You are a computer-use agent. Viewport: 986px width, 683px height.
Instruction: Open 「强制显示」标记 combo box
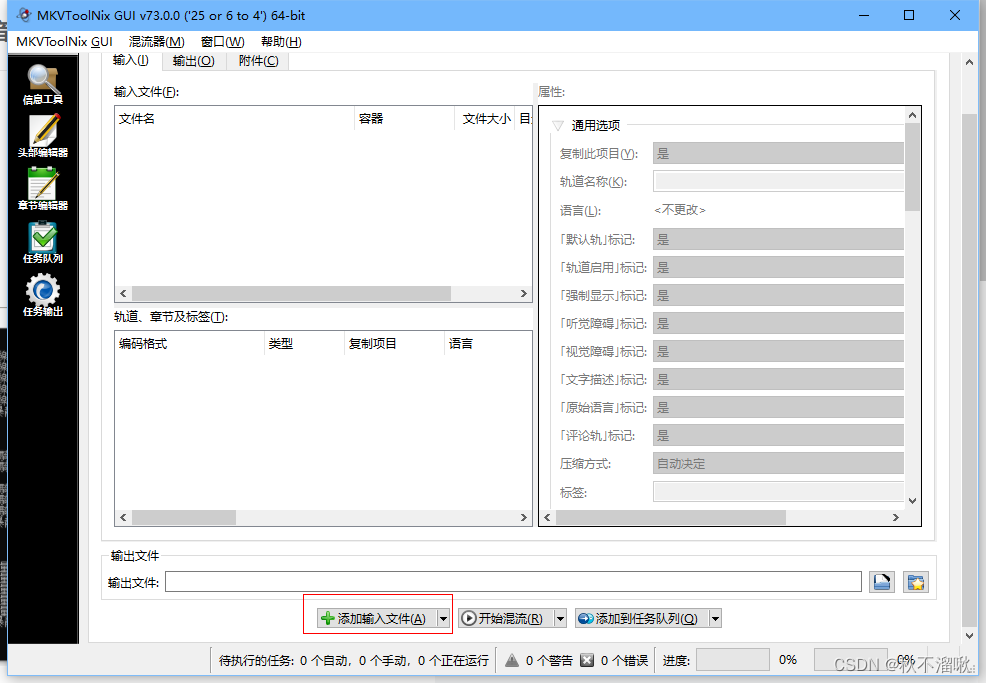pyautogui.click(x=778, y=295)
